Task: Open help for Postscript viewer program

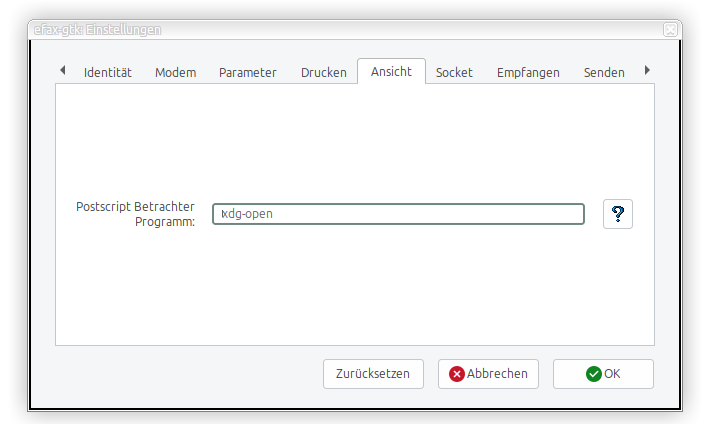Action: click(x=617, y=214)
